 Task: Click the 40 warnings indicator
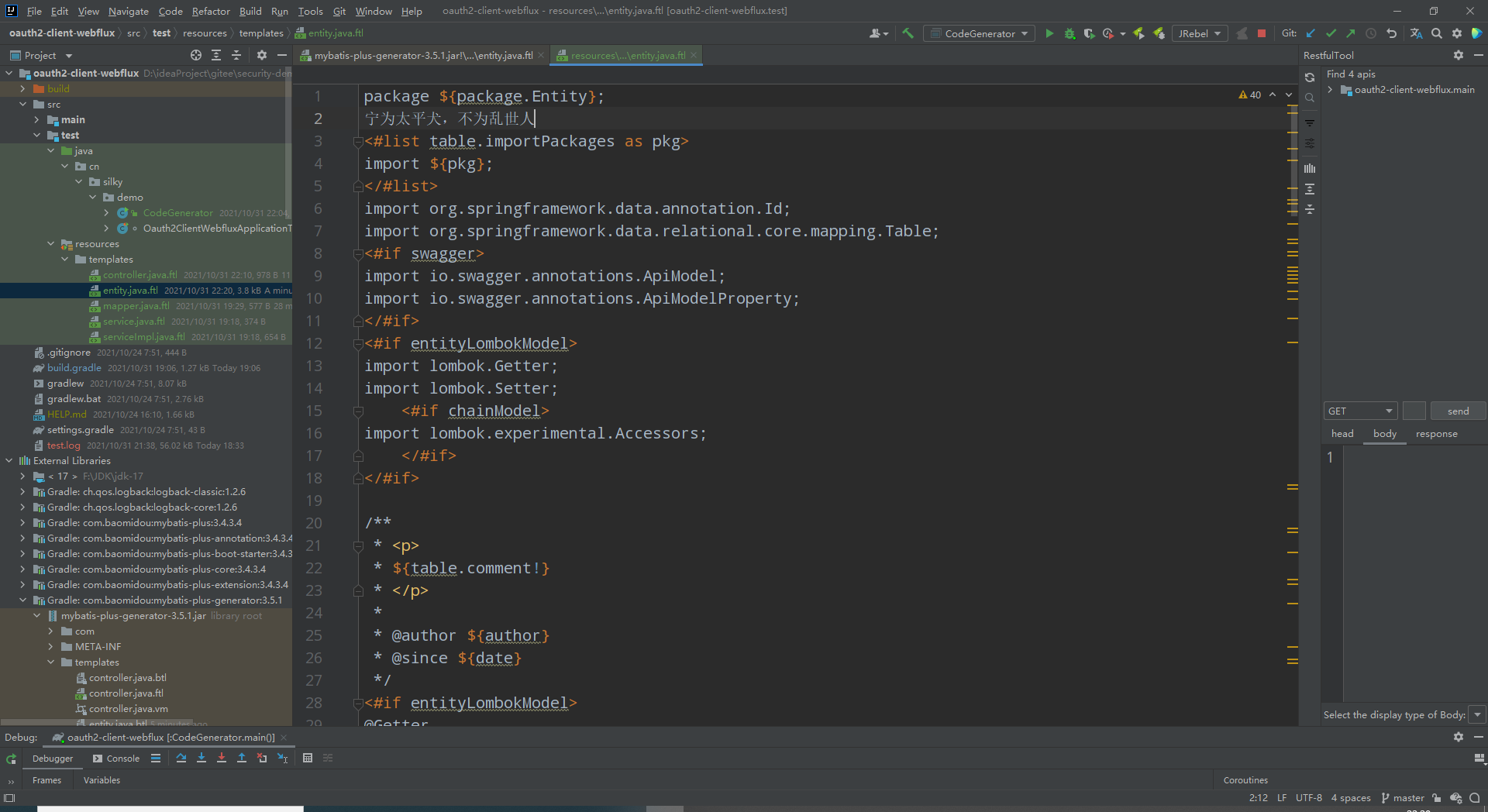coord(1250,95)
